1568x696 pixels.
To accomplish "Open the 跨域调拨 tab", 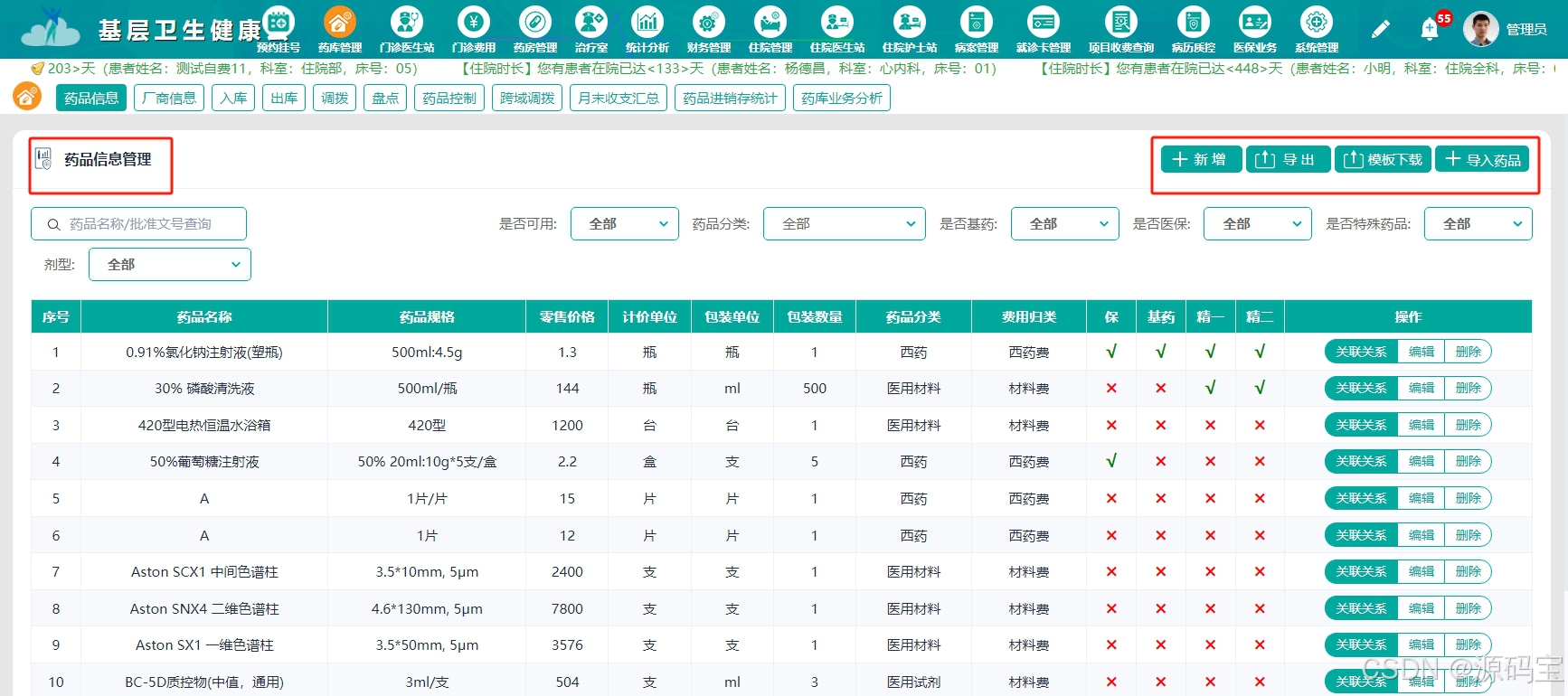I will 527,98.
